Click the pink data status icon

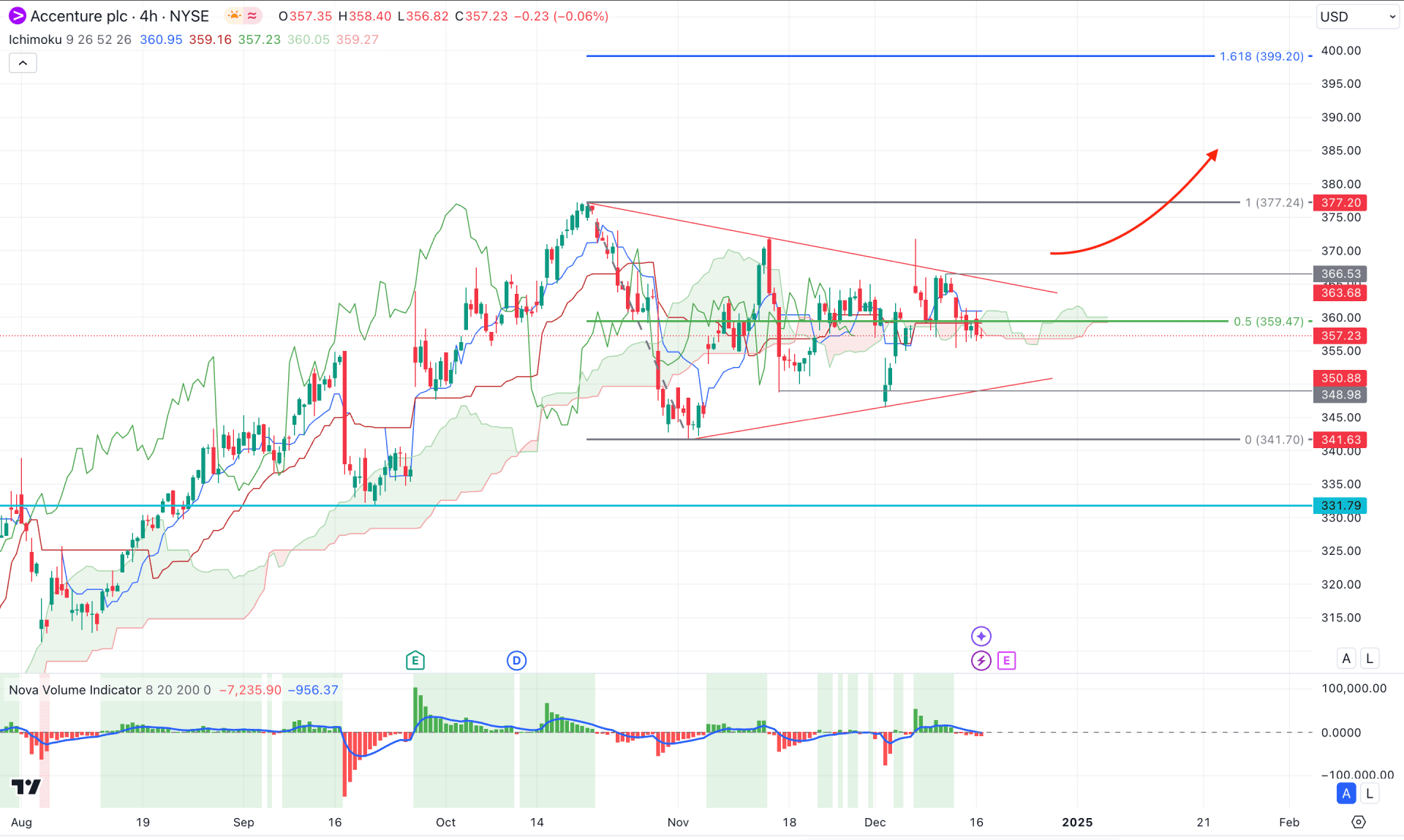click(x=252, y=15)
